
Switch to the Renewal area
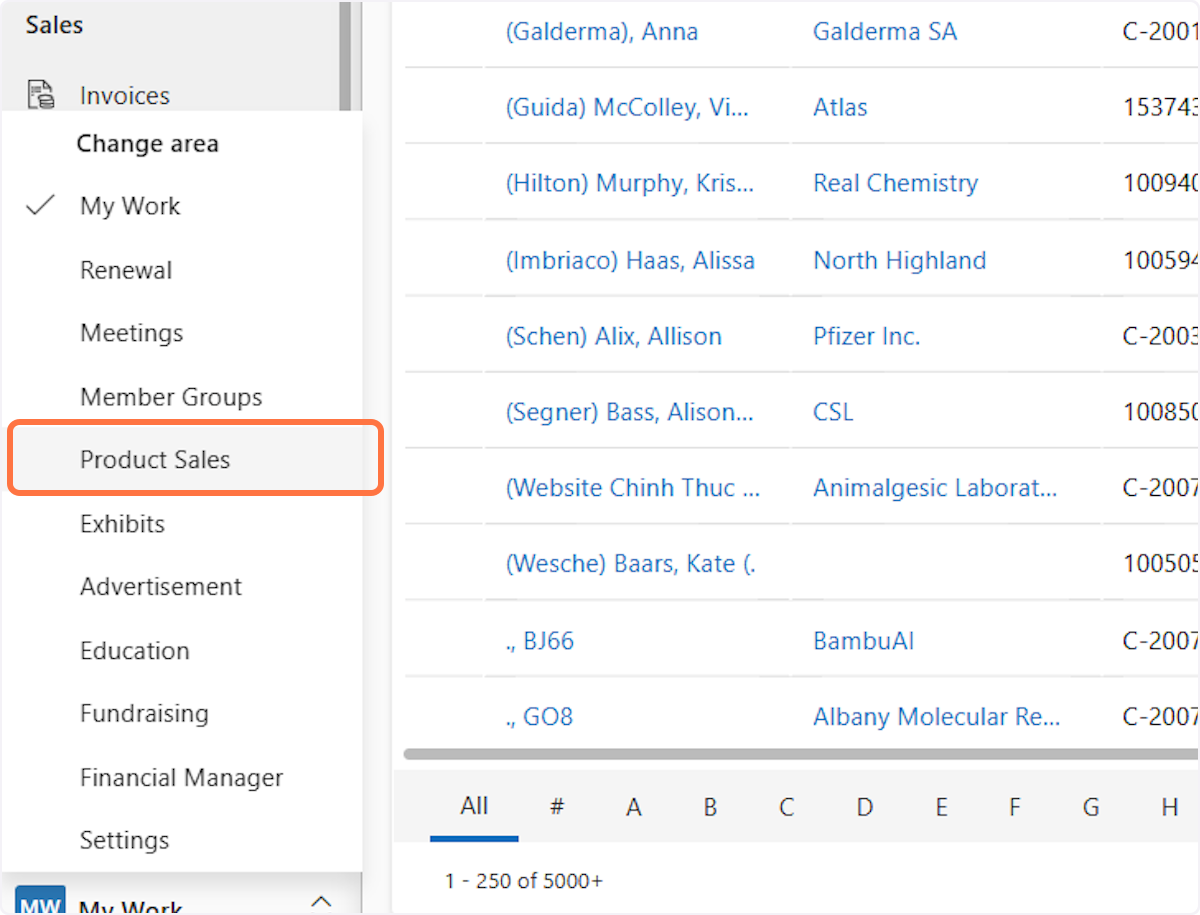126,270
